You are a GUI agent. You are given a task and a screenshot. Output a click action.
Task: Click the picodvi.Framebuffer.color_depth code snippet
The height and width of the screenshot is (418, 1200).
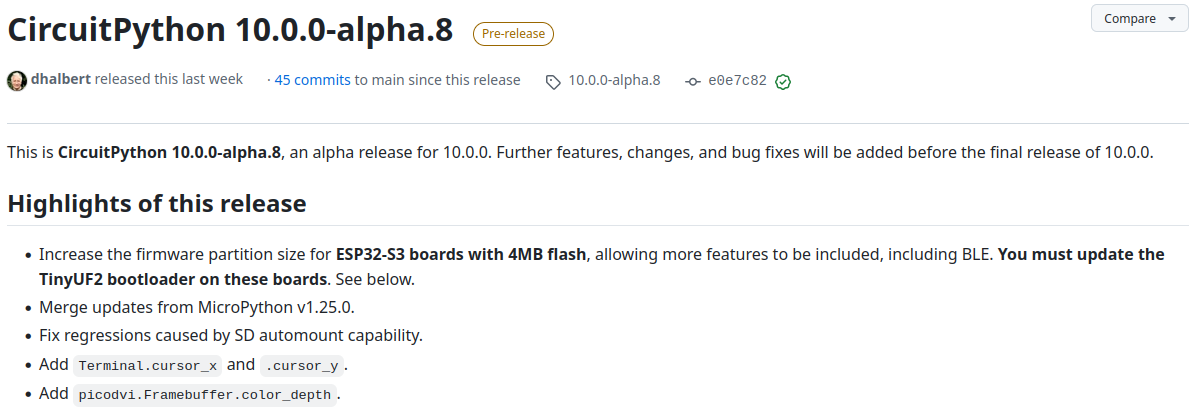point(205,394)
